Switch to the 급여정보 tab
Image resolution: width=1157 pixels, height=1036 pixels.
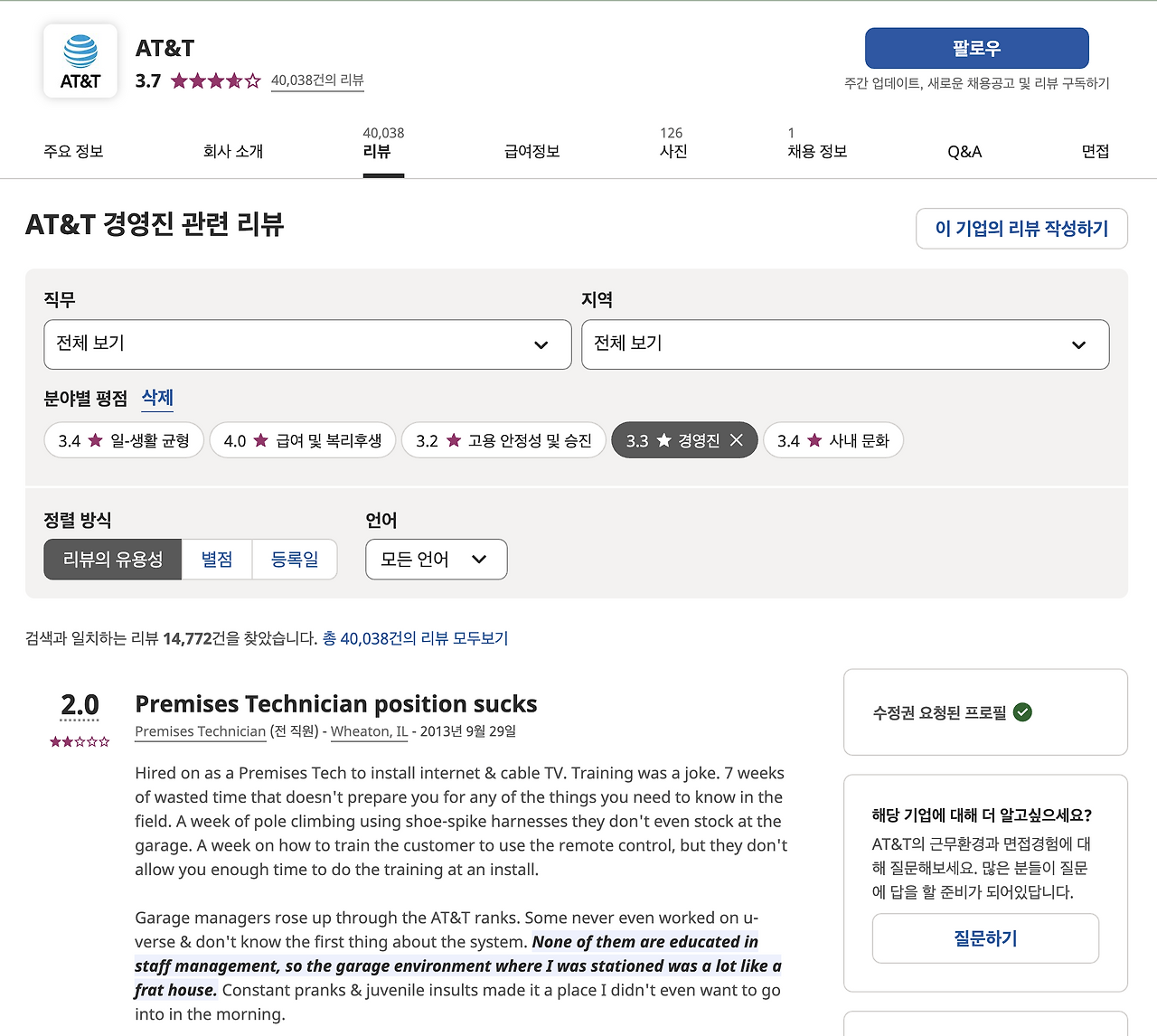(532, 151)
